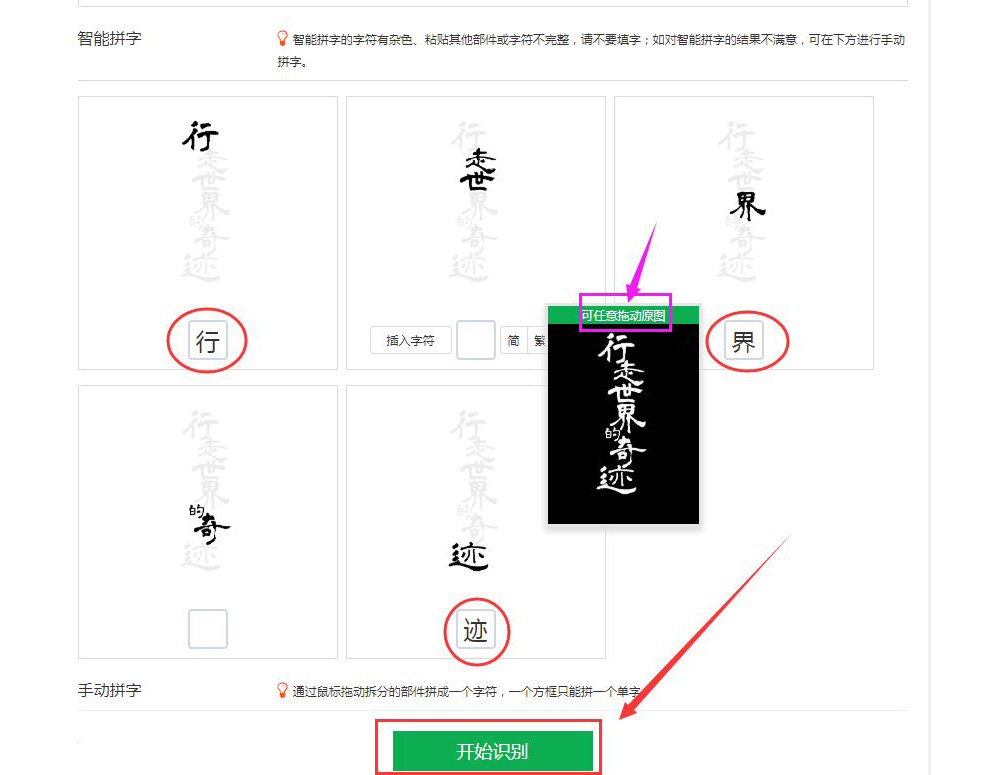Click the dark 迹 glyph in fifth panel
The height and width of the screenshot is (775, 1000).
click(x=469, y=556)
